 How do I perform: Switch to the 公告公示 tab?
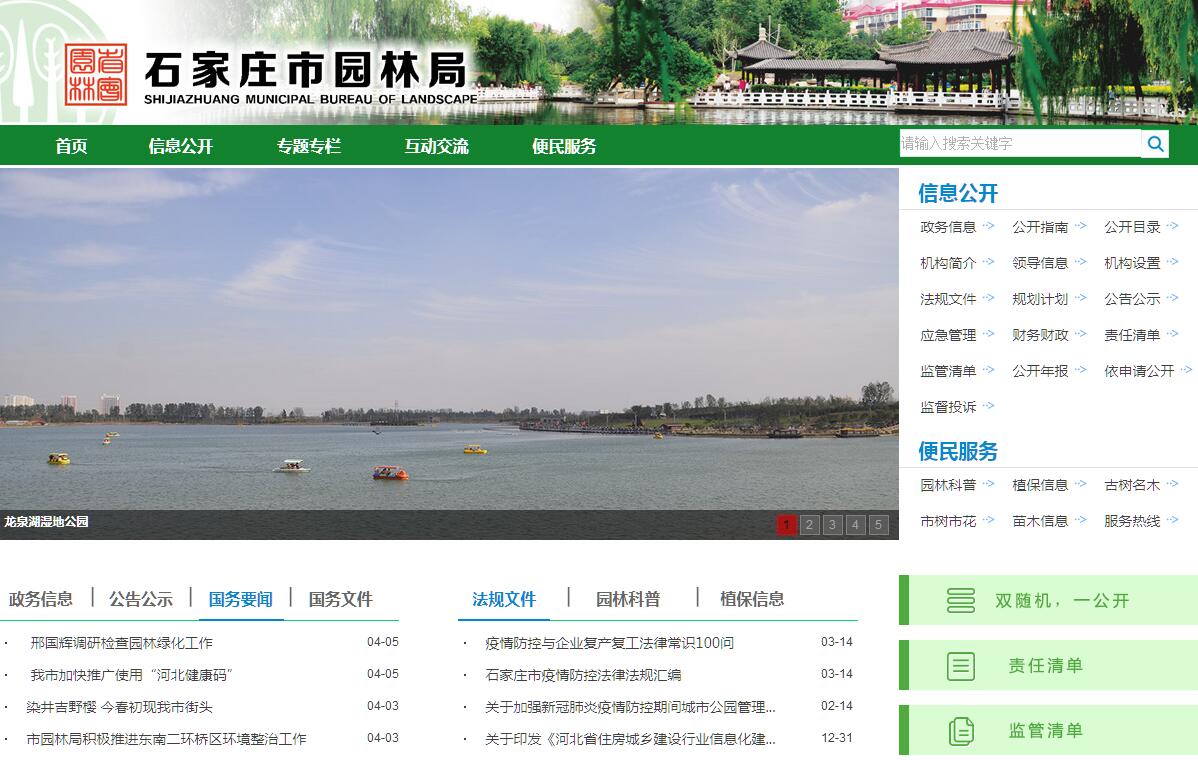[x=141, y=599]
